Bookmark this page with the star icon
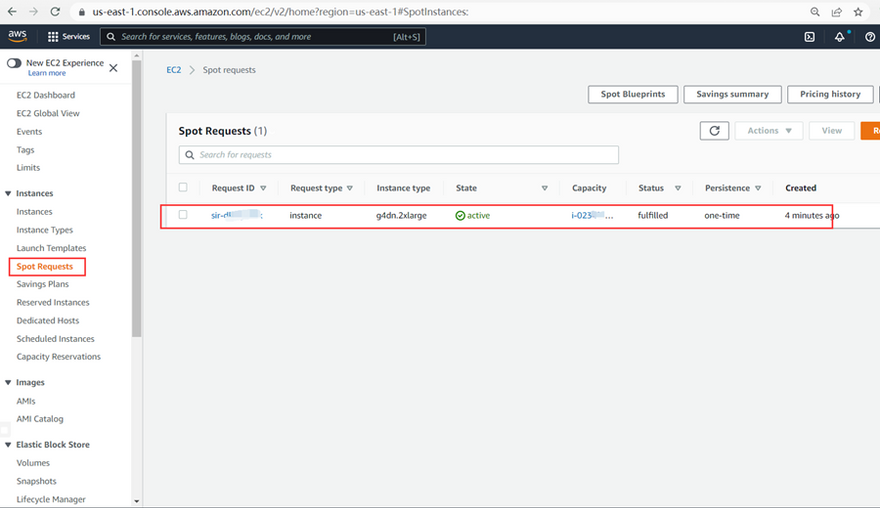This screenshot has width=880, height=508. (858, 12)
